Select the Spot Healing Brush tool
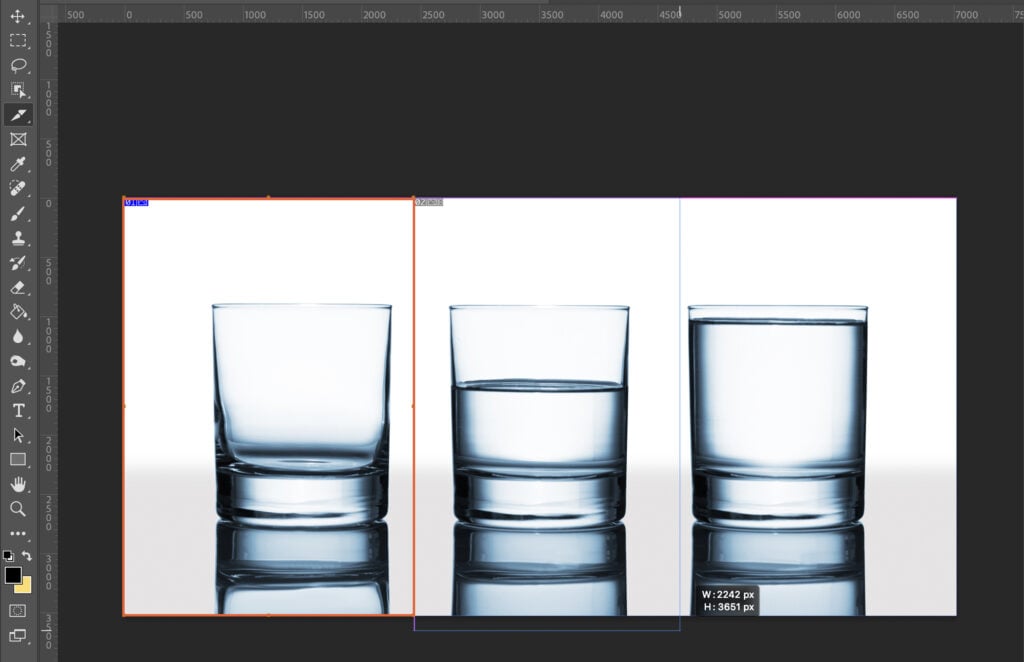This screenshot has height=662, width=1024. coord(17,190)
